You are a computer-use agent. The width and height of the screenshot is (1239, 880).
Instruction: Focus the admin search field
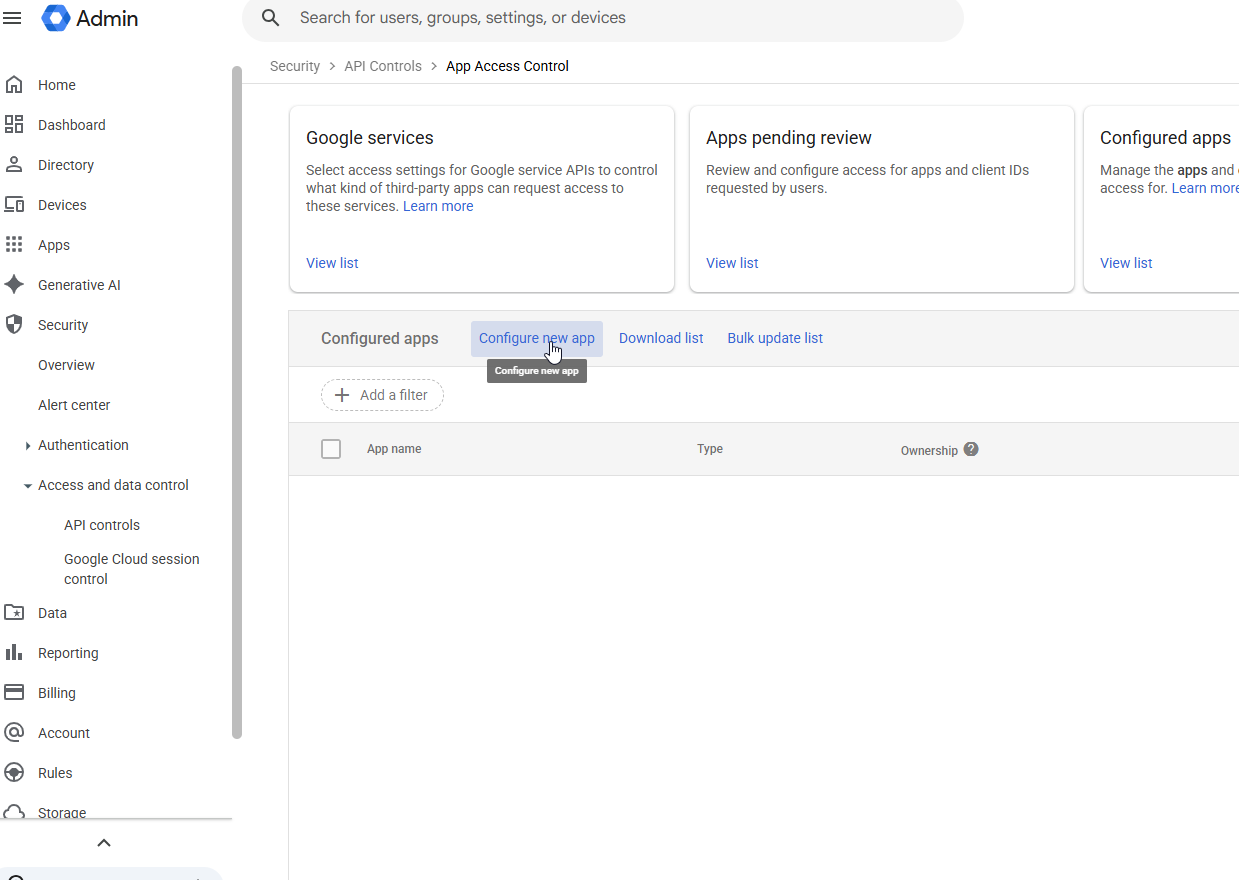603,18
